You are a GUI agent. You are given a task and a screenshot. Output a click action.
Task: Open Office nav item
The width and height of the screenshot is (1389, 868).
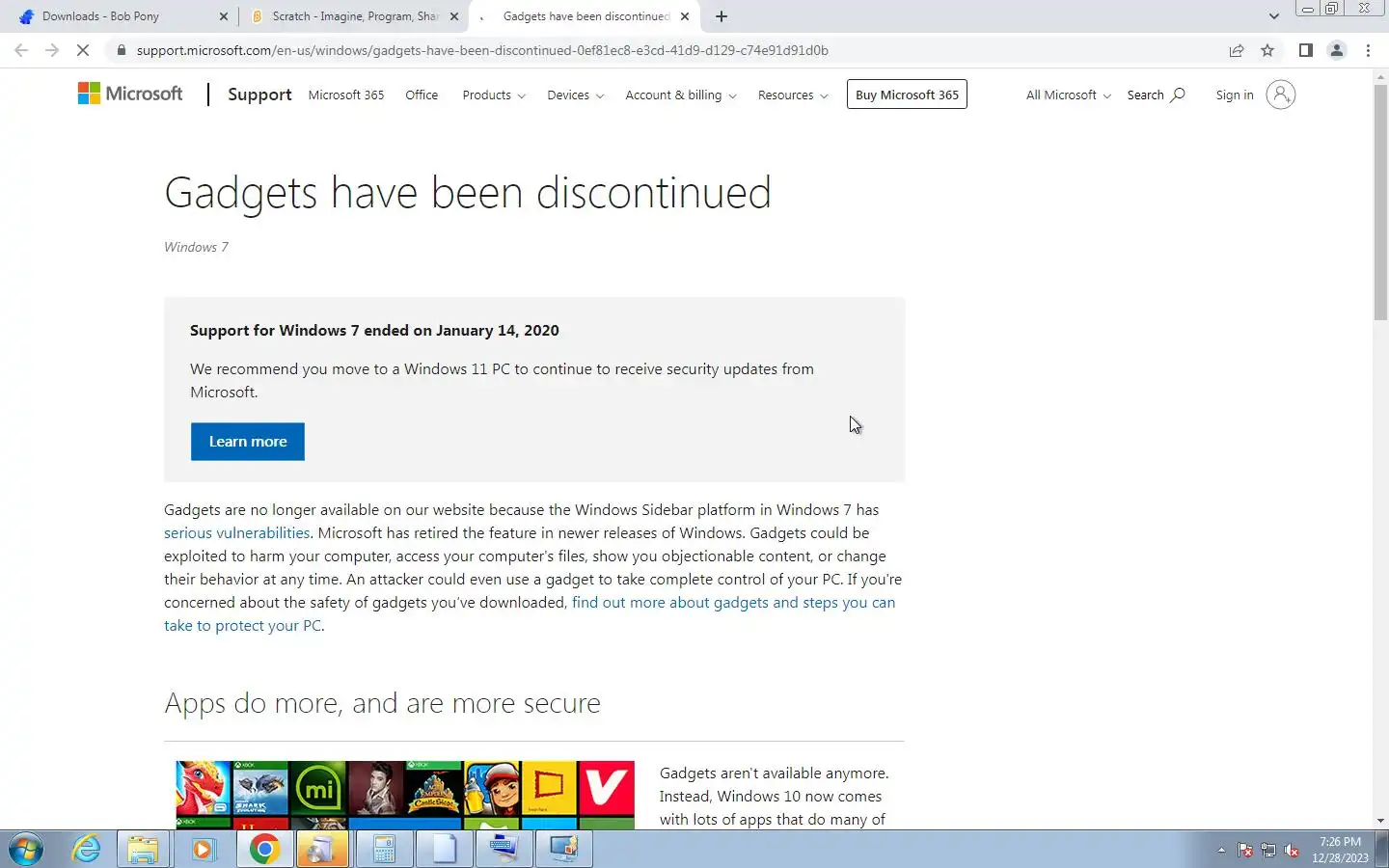click(422, 95)
